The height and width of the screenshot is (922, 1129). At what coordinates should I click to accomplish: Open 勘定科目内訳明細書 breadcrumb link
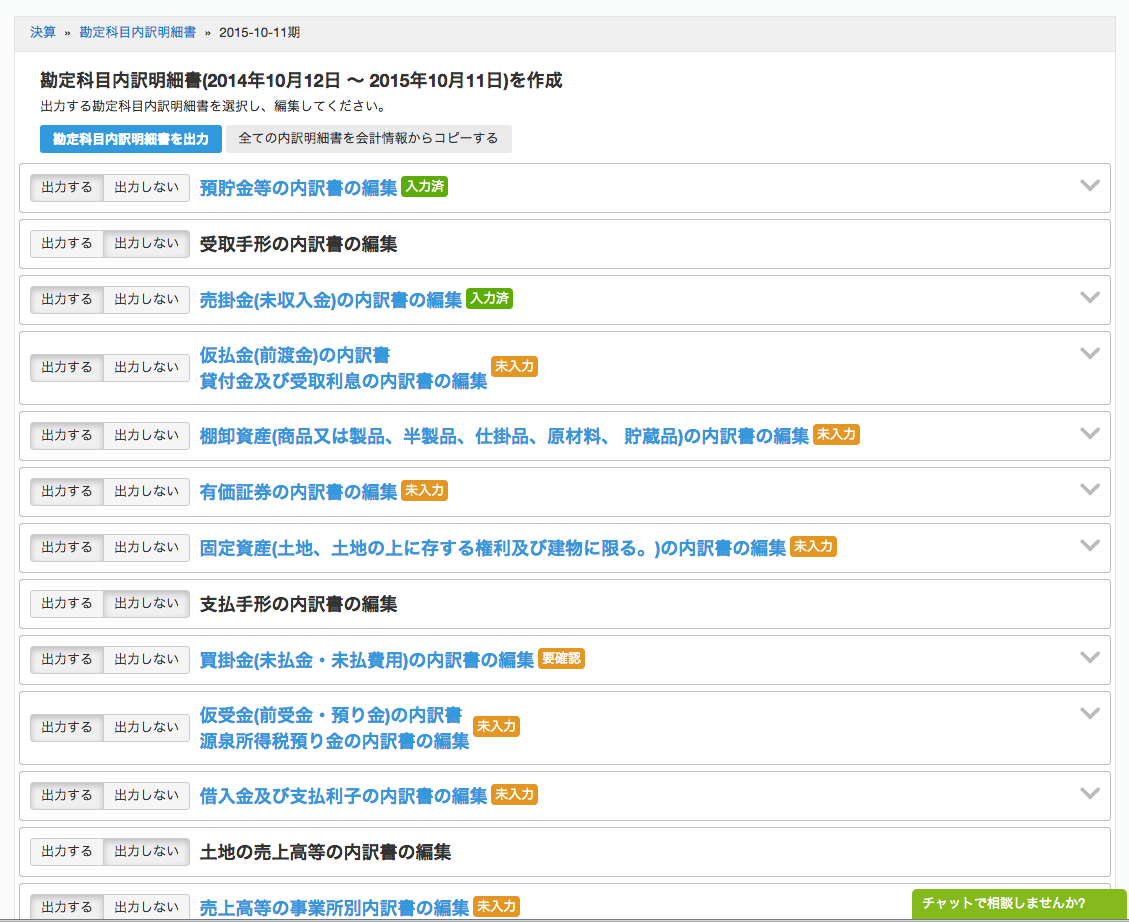[138, 32]
